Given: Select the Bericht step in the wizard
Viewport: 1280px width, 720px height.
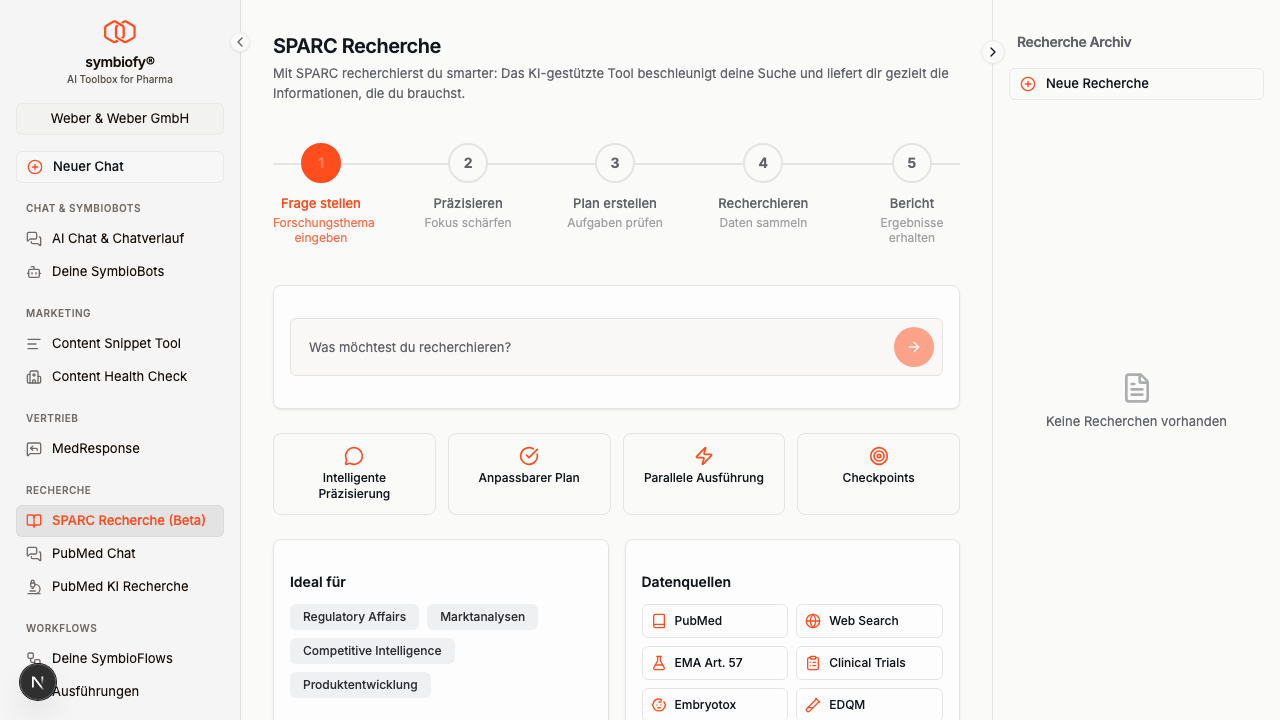Looking at the screenshot, I should (x=911, y=163).
